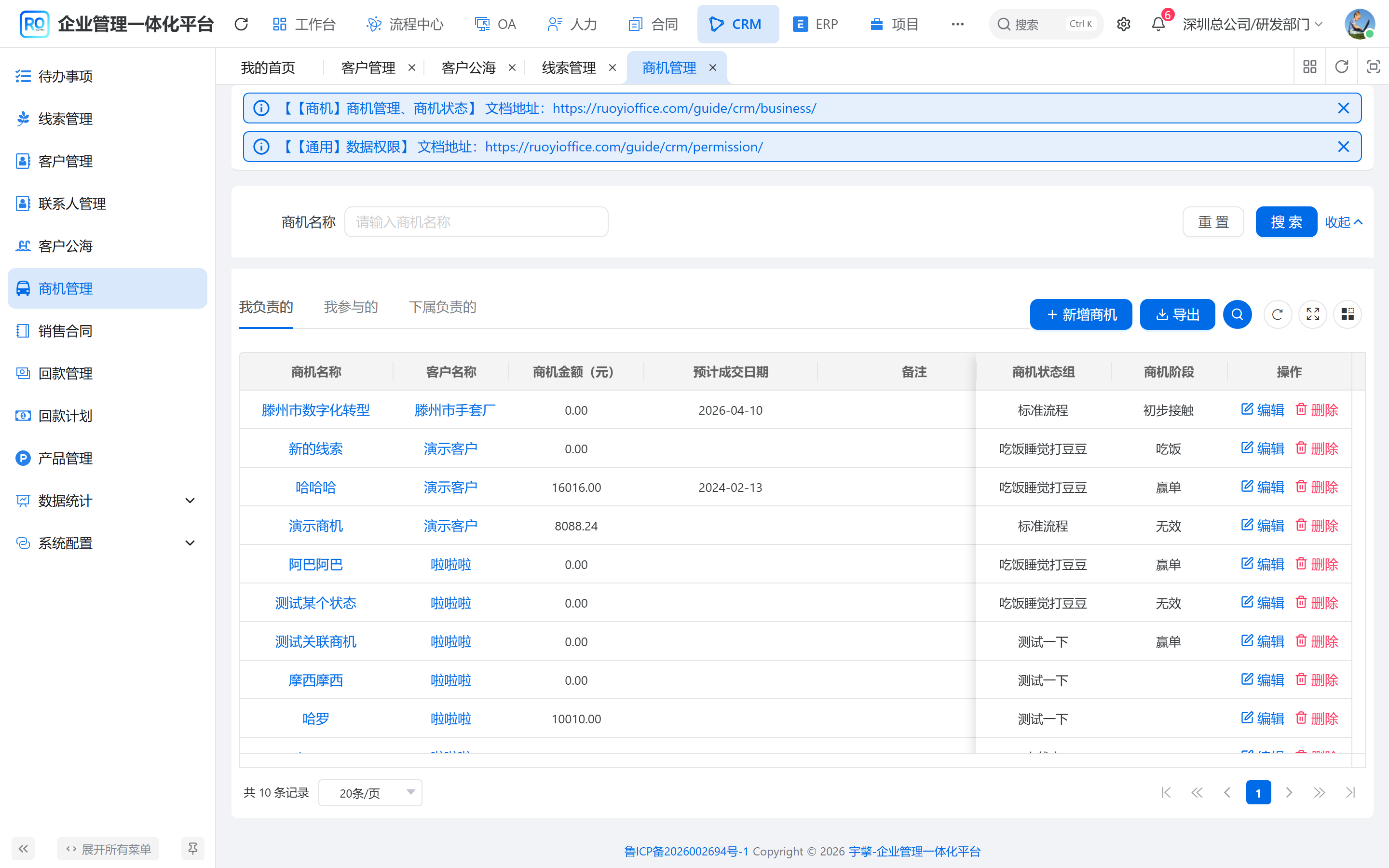Click the blue 搜索 button
This screenshot has width=1389, height=868.
[x=1286, y=222]
